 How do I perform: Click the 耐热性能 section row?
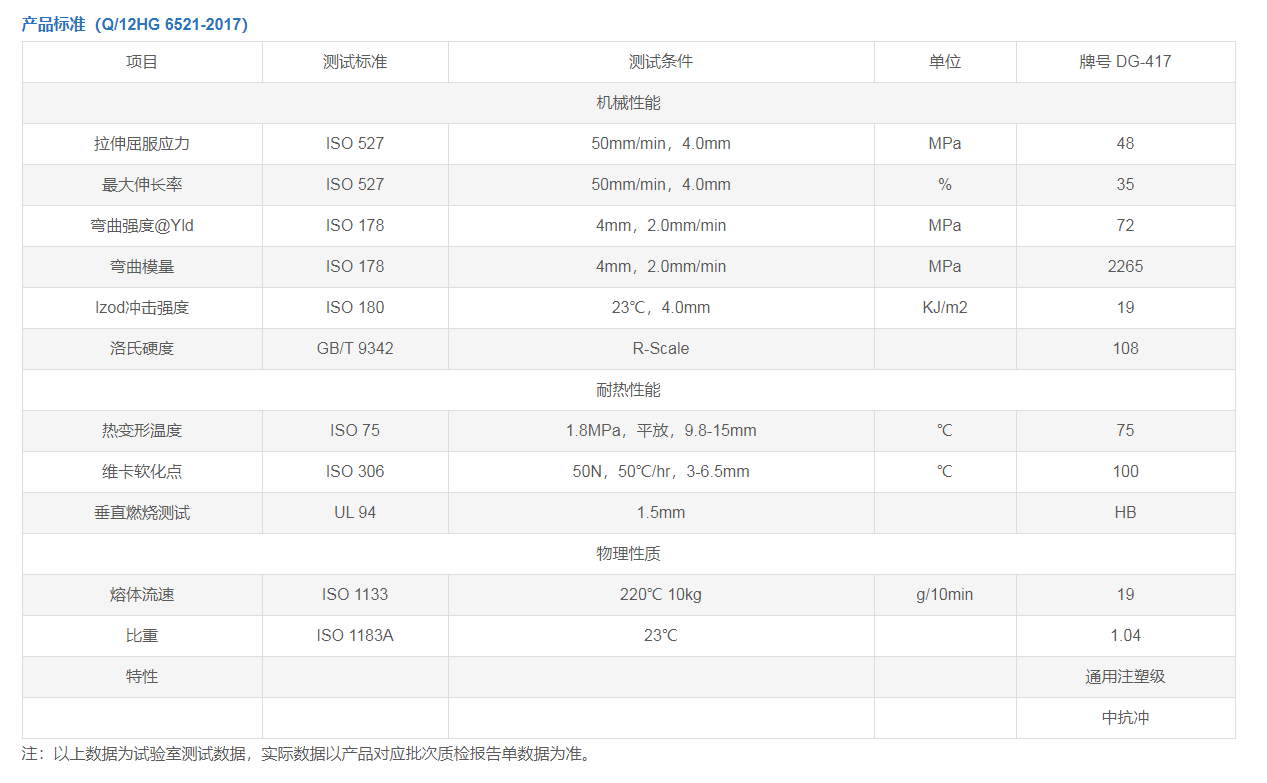pyautogui.click(x=629, y=390)
